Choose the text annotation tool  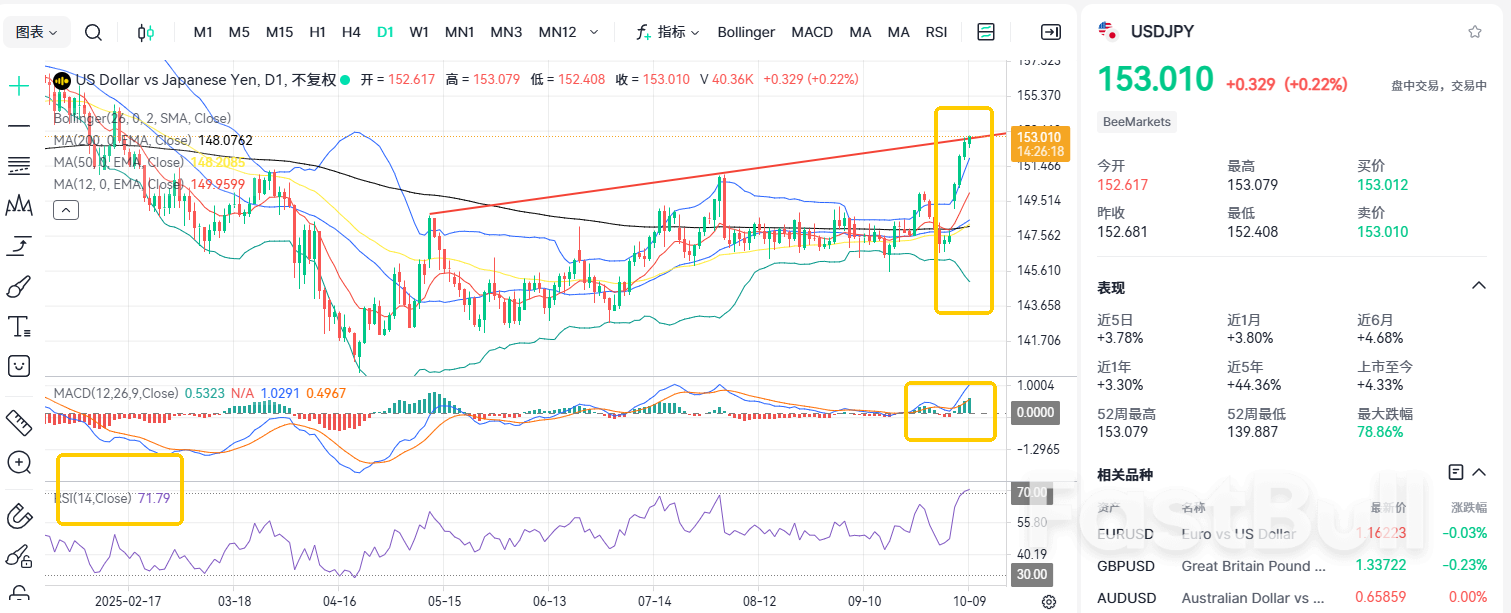tap(19, 326)
